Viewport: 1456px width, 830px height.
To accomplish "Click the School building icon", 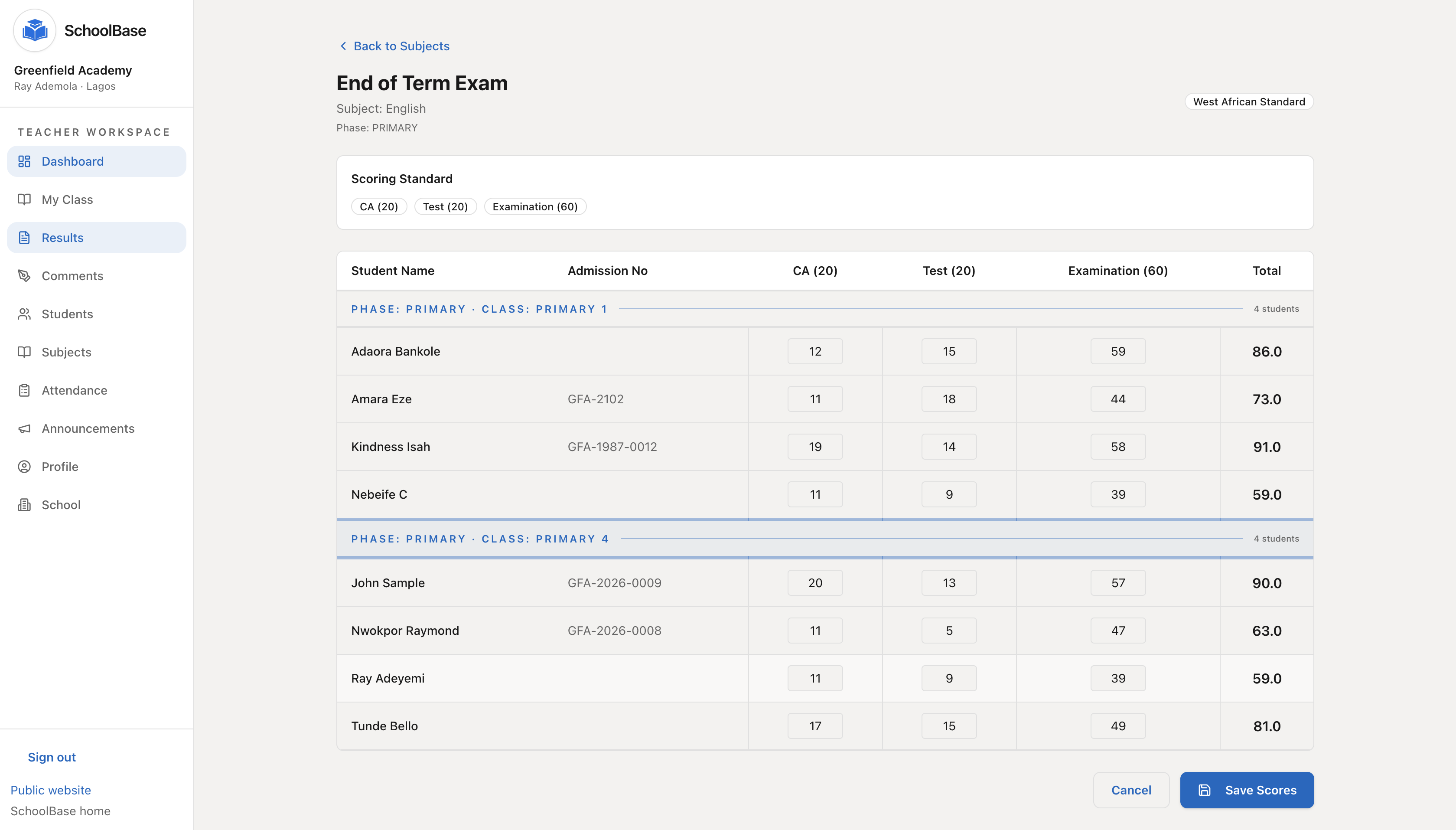I will (x=24, y=505).
